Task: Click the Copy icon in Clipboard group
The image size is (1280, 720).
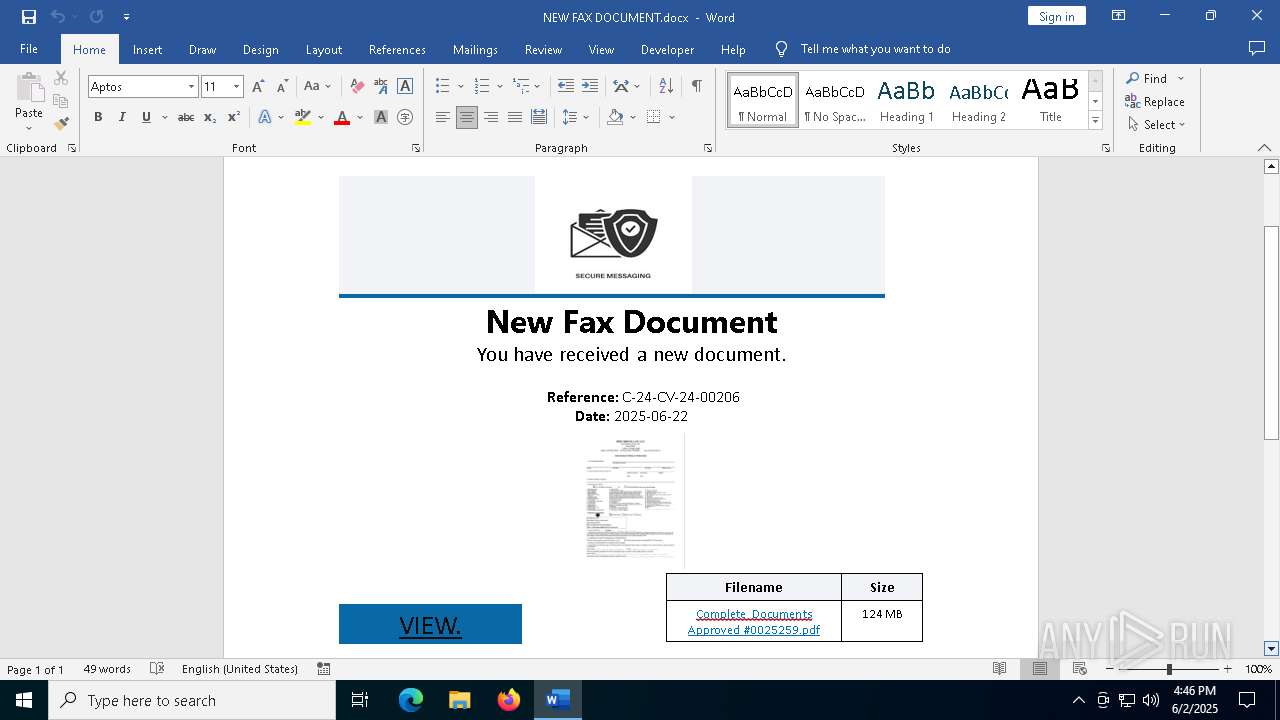Action: 61,101
